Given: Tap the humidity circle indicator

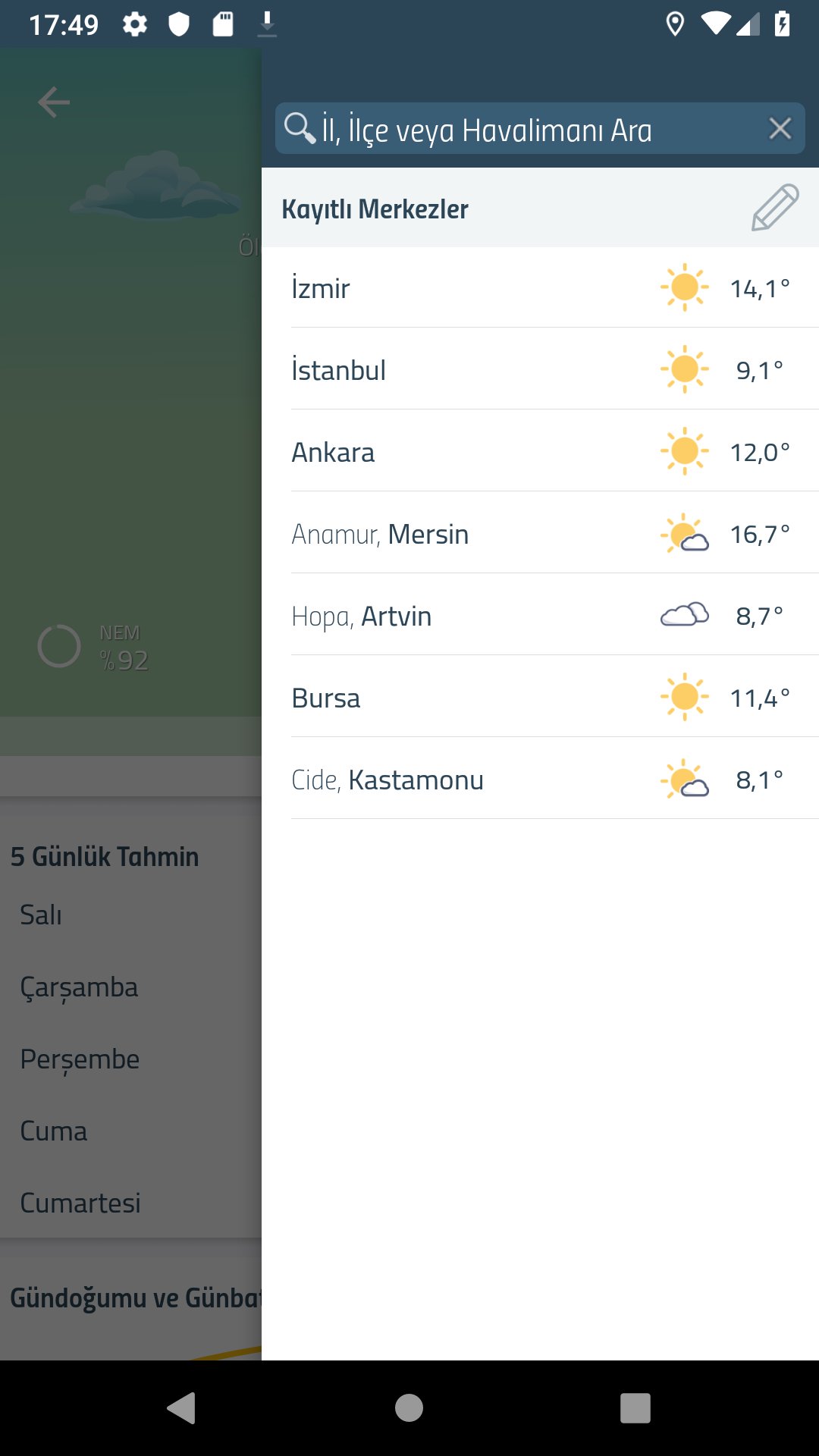Looking at the screenshot, I should click(x=59, y=646).
